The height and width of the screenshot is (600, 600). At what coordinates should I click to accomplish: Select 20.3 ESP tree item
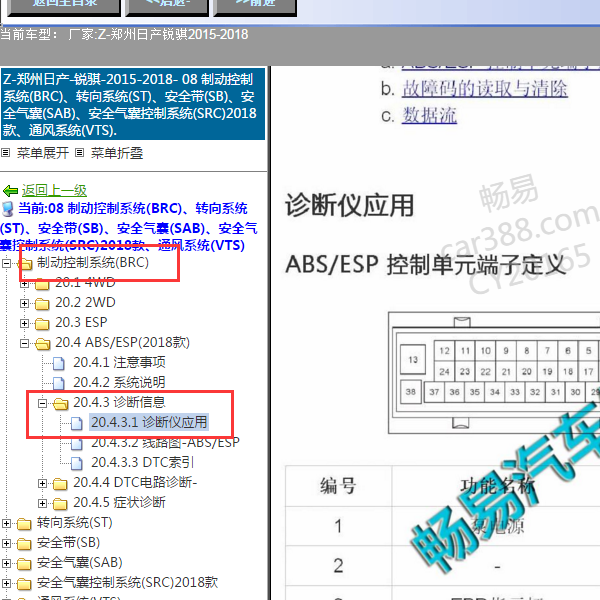(81, 322)
